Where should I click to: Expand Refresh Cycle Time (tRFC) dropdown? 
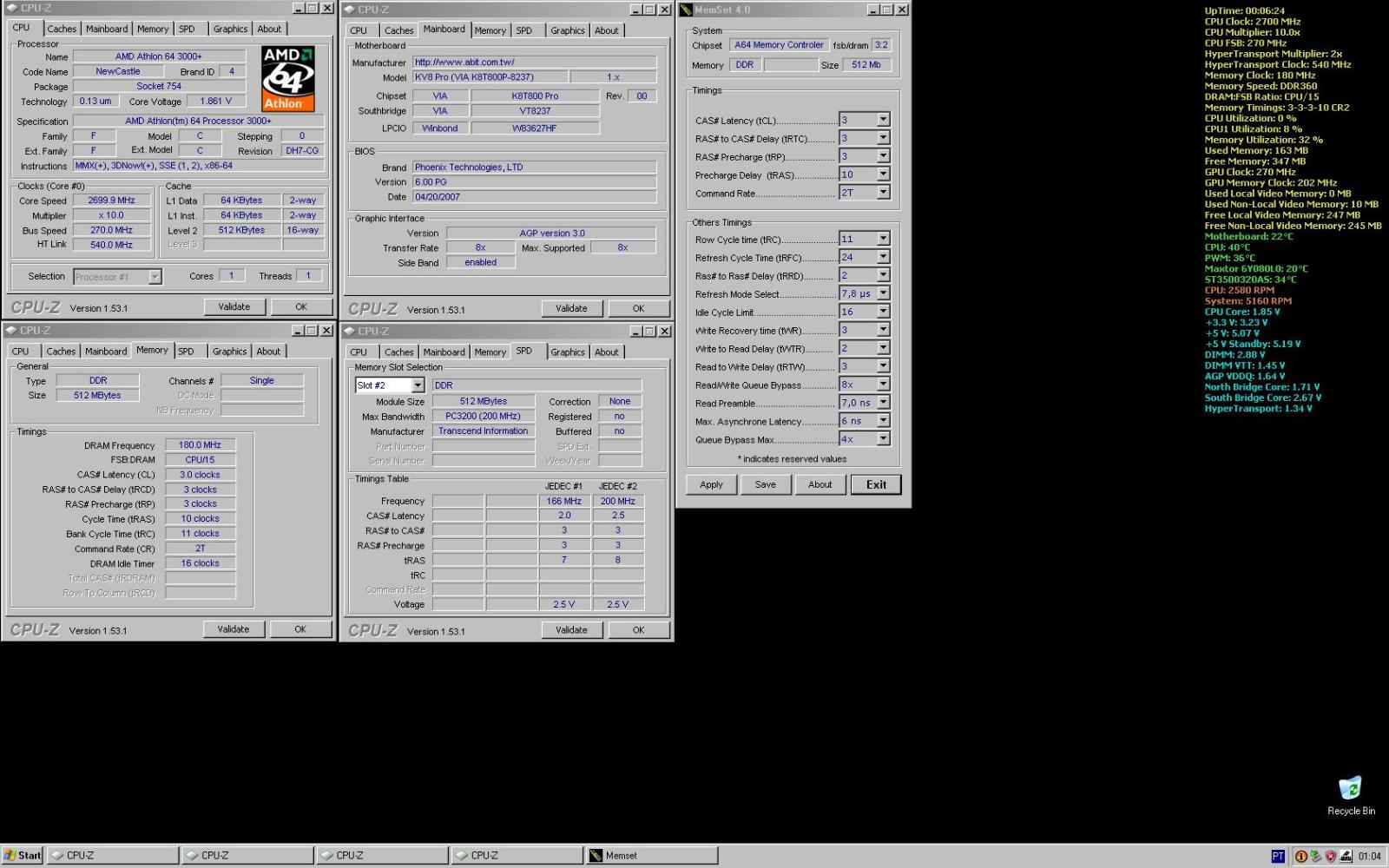click(x=883, y=257)
